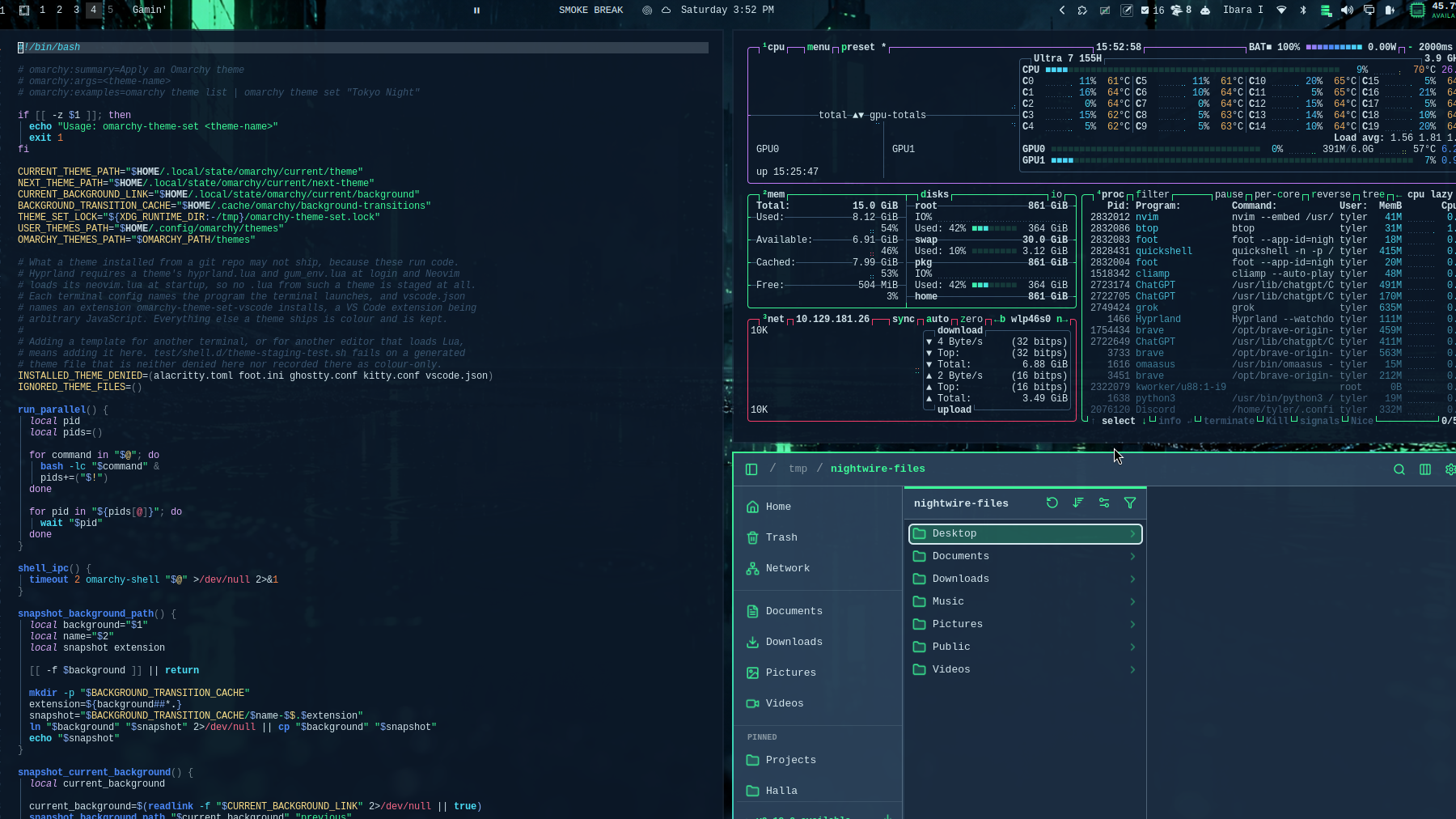Click the battery icon in the top bar
Screen dimensions: 1456x819
coord(1390,11)
